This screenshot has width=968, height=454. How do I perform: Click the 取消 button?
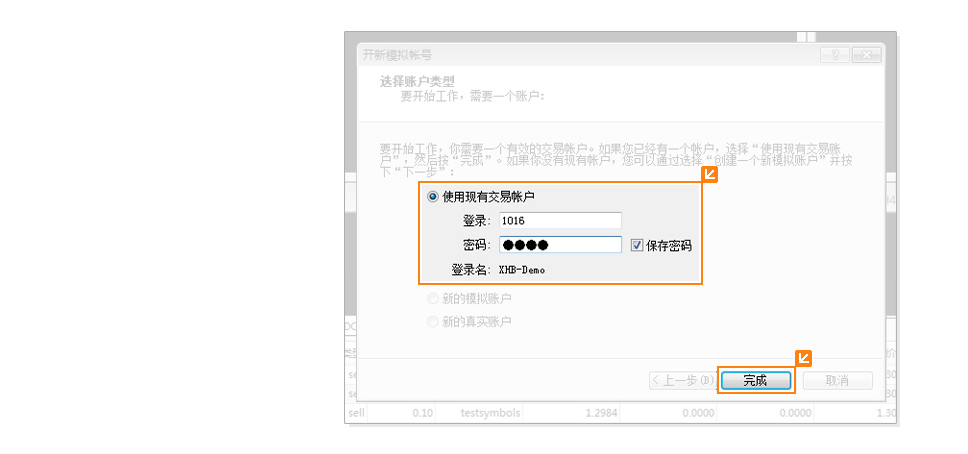pos(837,381)
